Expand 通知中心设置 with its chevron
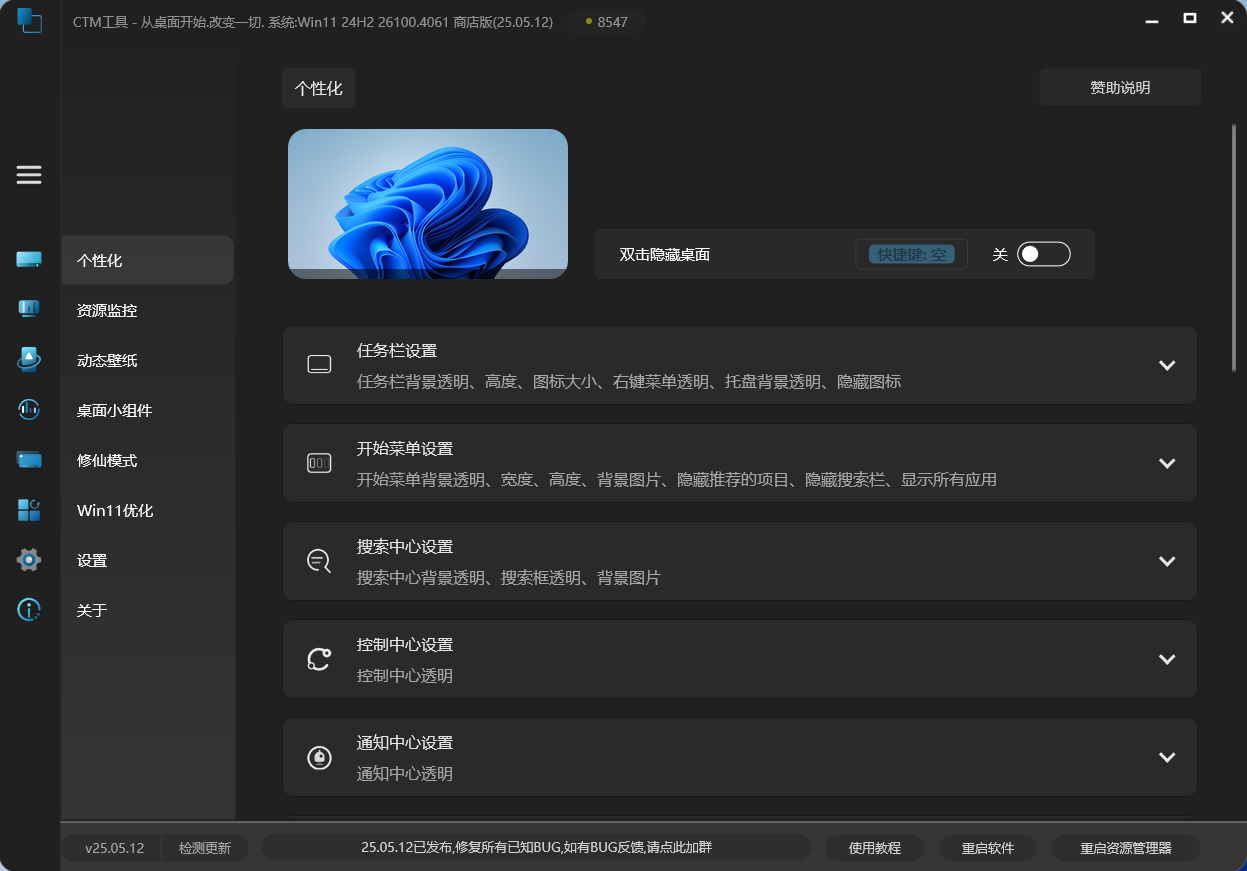 (x=1166, y=757)
